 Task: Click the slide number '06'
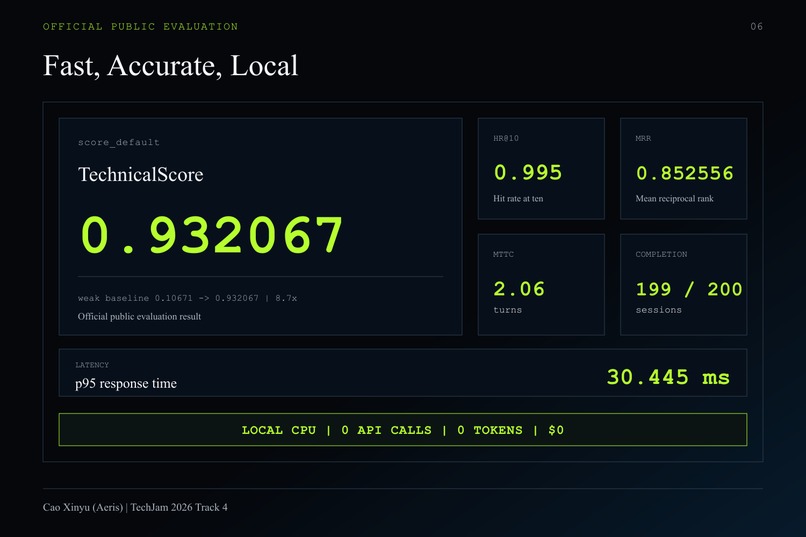[x=756, y=27]
